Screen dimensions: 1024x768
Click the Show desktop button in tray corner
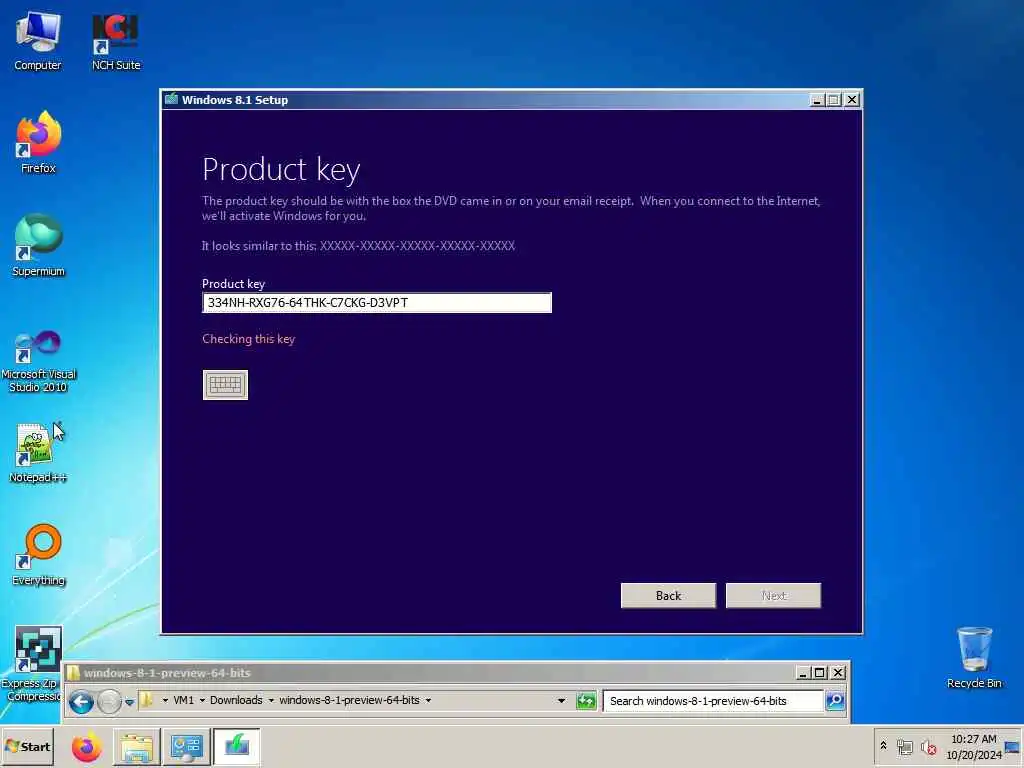[1013, 747]
